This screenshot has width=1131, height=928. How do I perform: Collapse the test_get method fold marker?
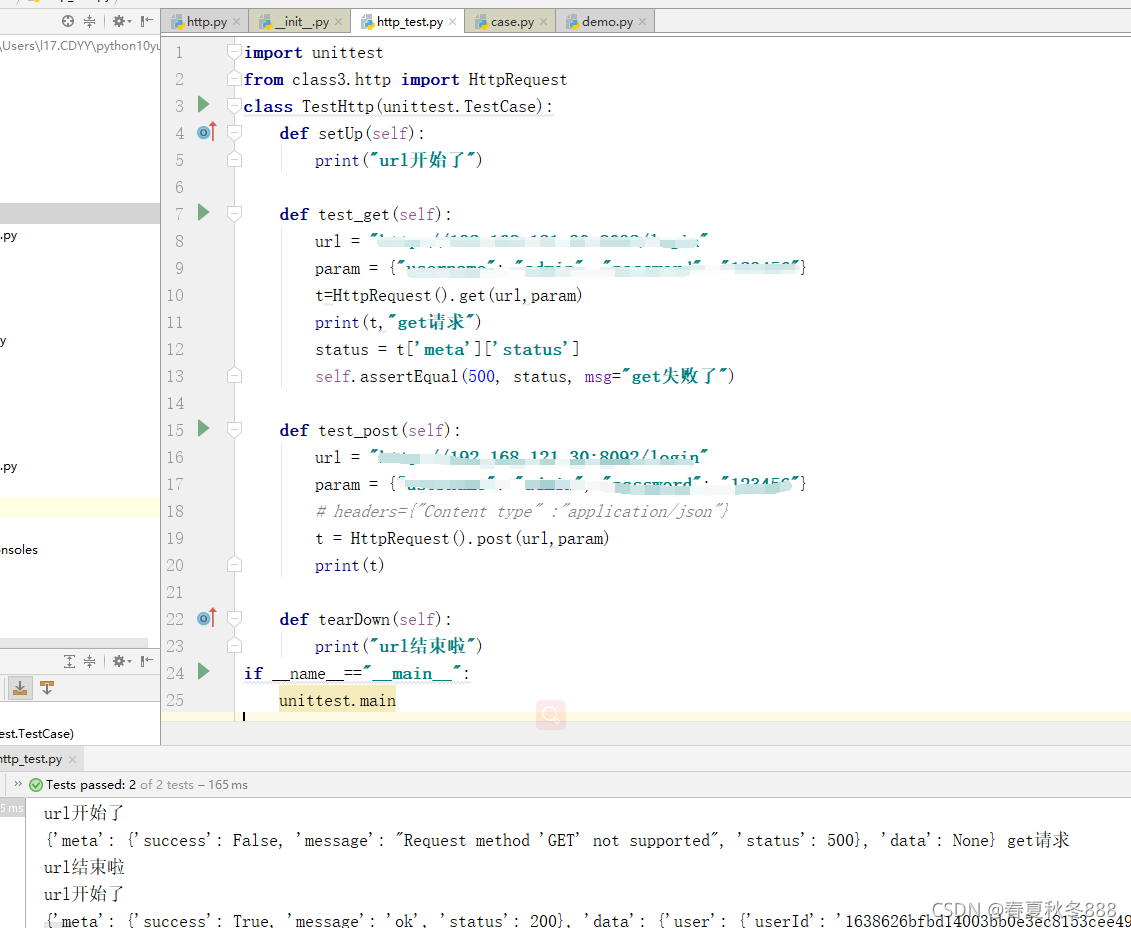pos(234,213)
